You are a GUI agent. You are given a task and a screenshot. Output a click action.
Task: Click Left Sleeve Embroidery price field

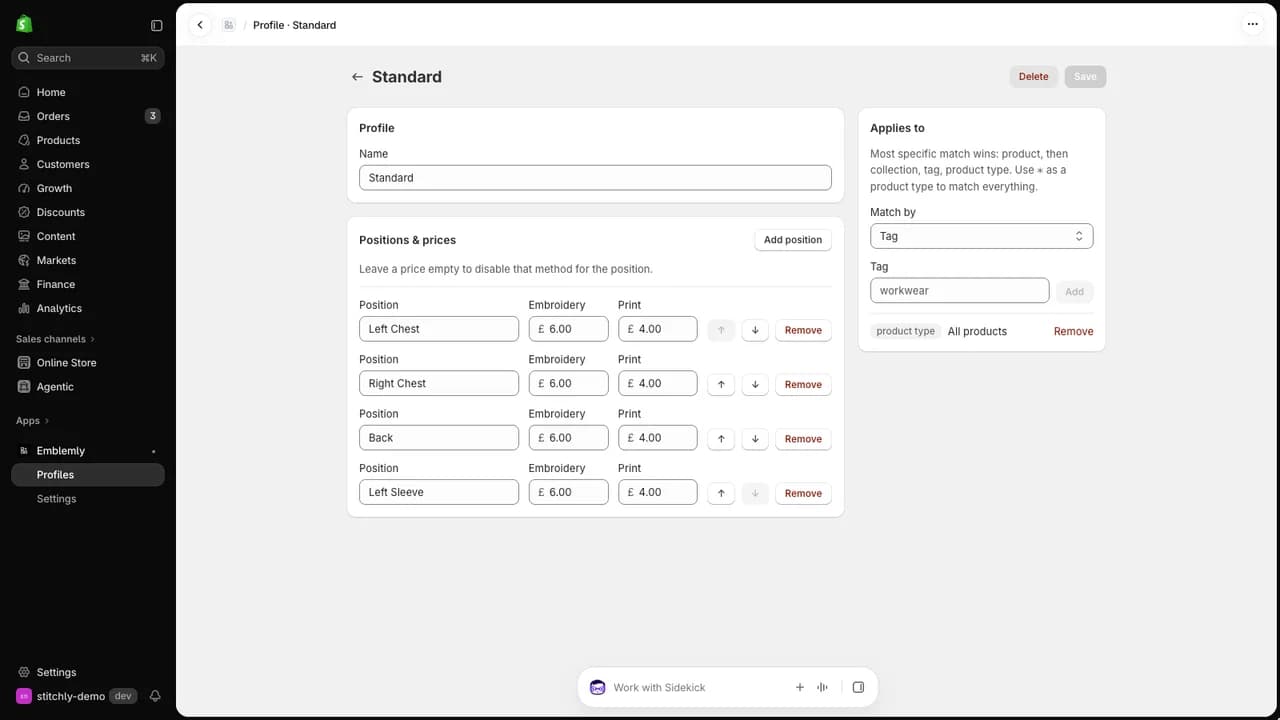(568, 492)
